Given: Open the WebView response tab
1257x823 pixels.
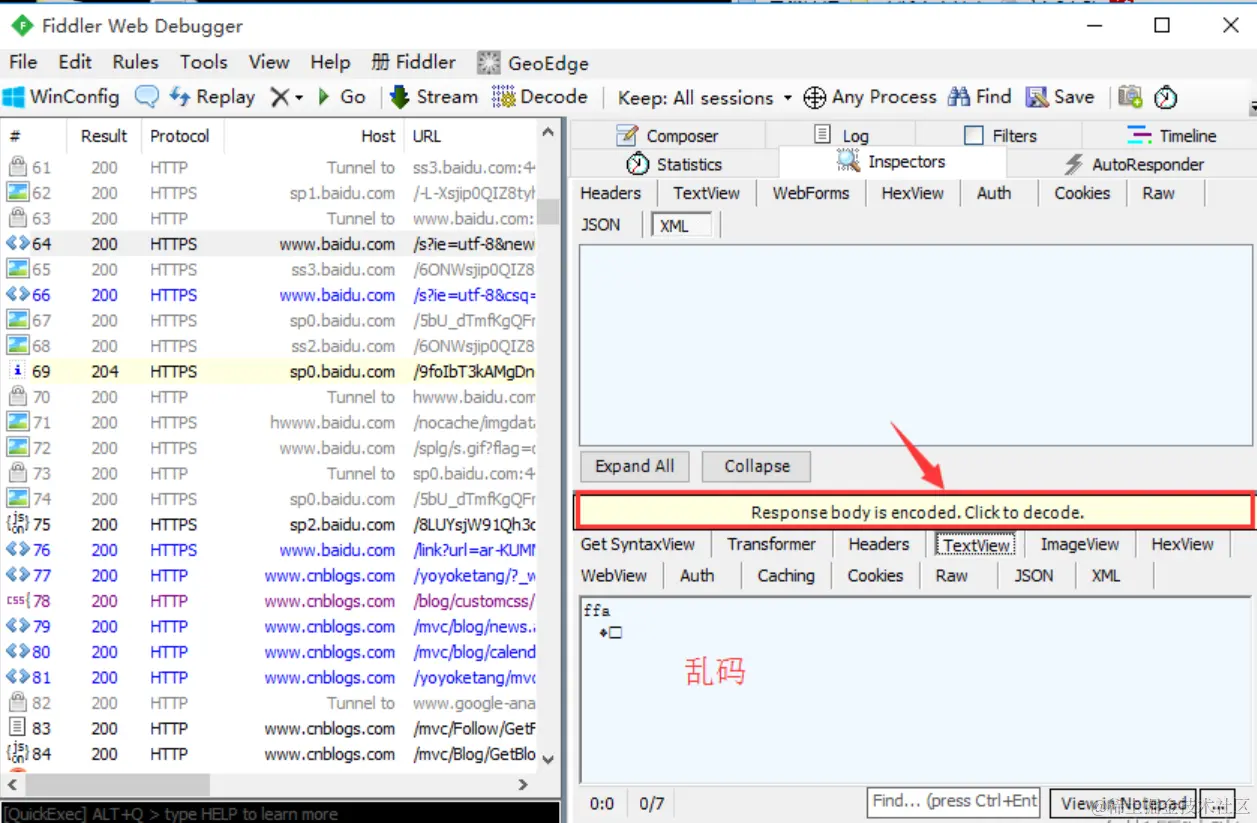Looking at the screenshot, I should tap(613, 575).
